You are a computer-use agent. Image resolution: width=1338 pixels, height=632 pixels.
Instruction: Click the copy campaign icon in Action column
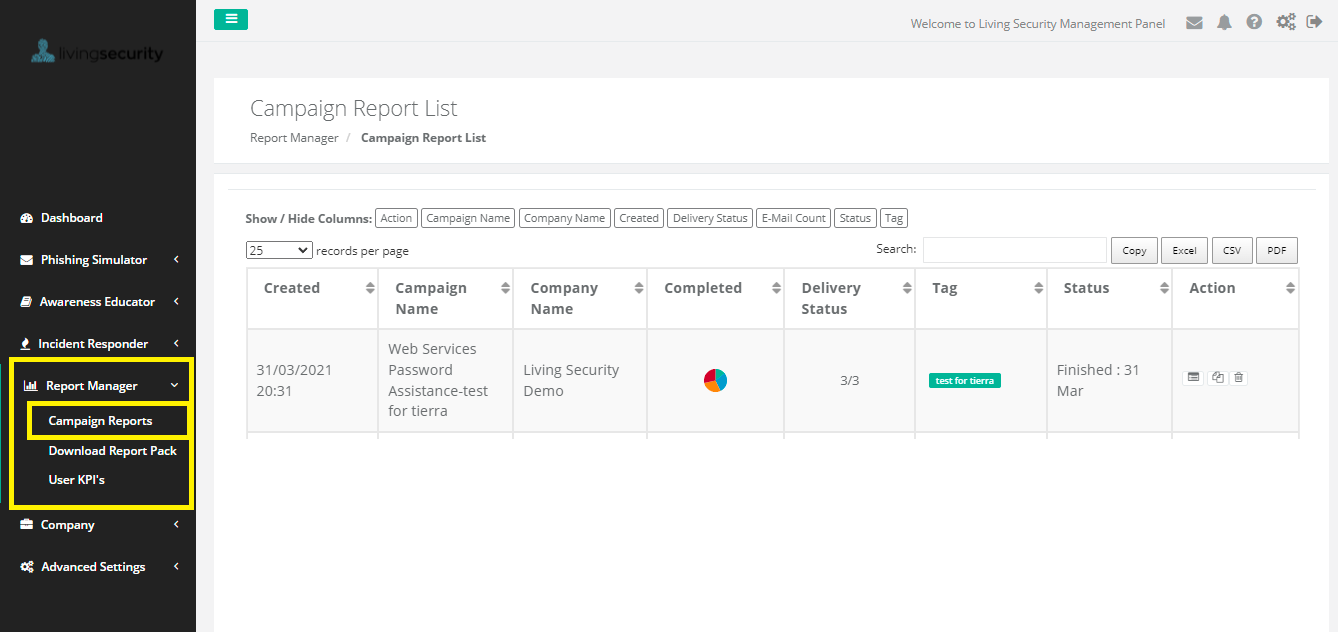(x=1217, y=377)
